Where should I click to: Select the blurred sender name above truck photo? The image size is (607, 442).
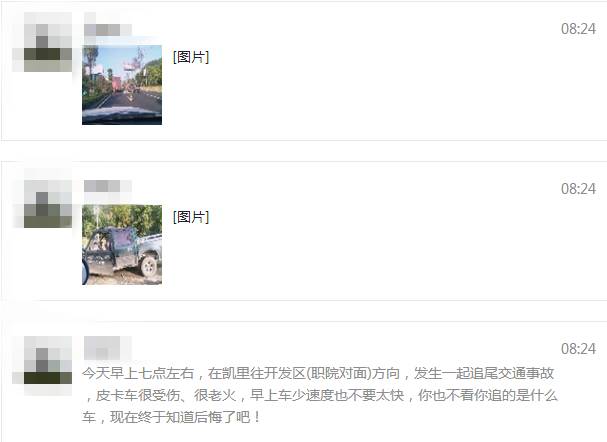click(108, 186)
